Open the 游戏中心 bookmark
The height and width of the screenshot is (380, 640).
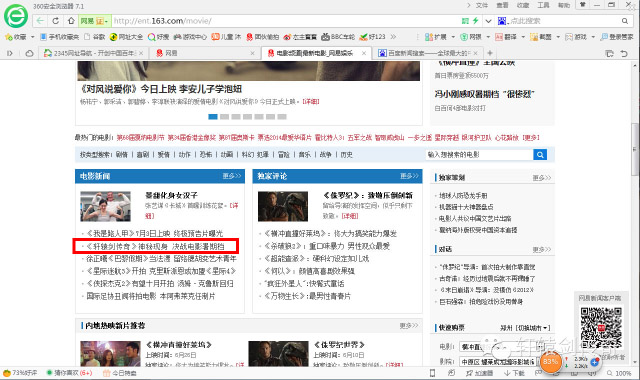(x=190, y=37)
